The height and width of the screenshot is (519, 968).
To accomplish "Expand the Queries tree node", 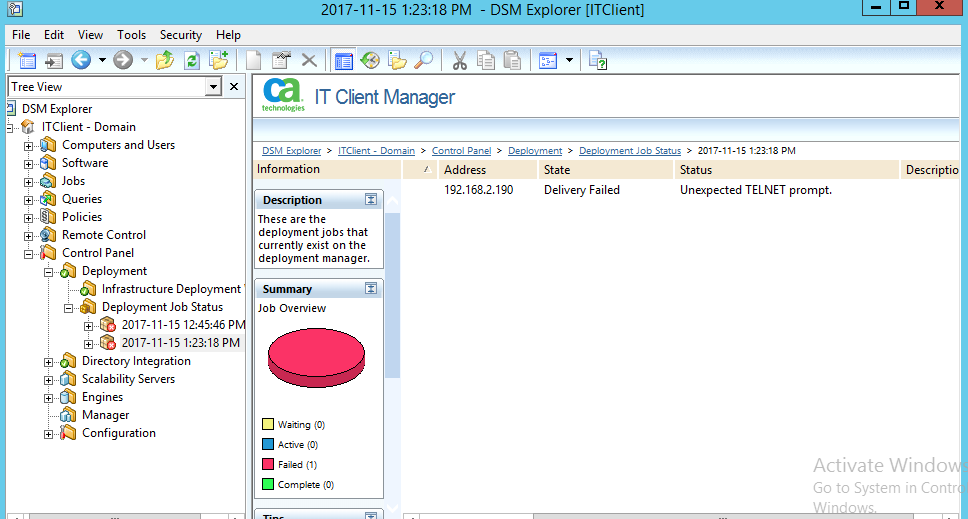I will click(28, 200).
